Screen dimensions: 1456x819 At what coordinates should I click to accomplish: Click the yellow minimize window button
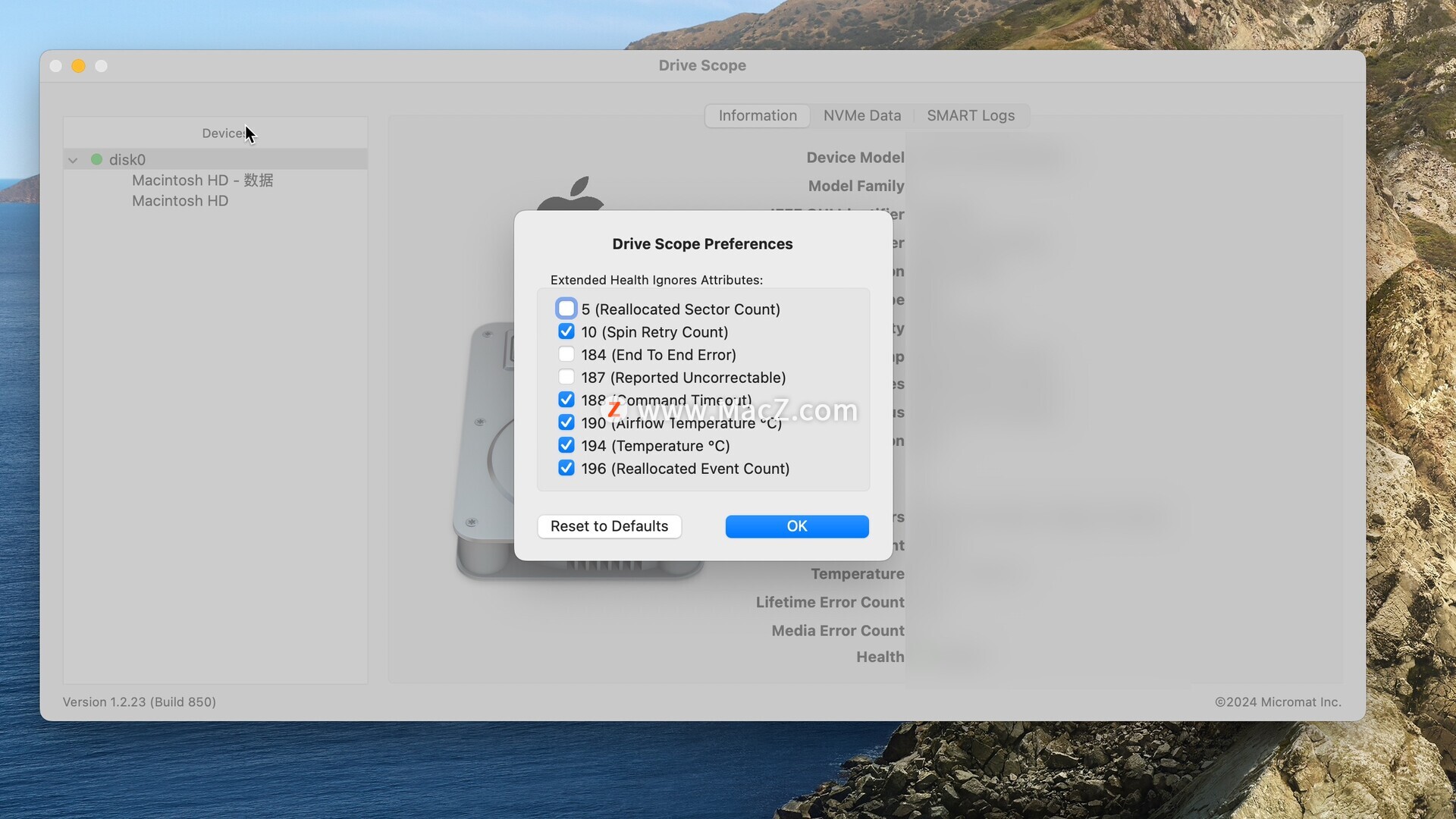78,66
